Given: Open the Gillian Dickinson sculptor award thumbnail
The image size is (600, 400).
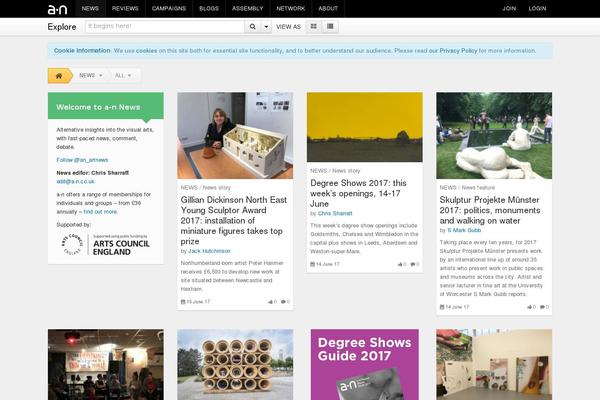Looking at the screenshot, I should (x=235, y=135).
